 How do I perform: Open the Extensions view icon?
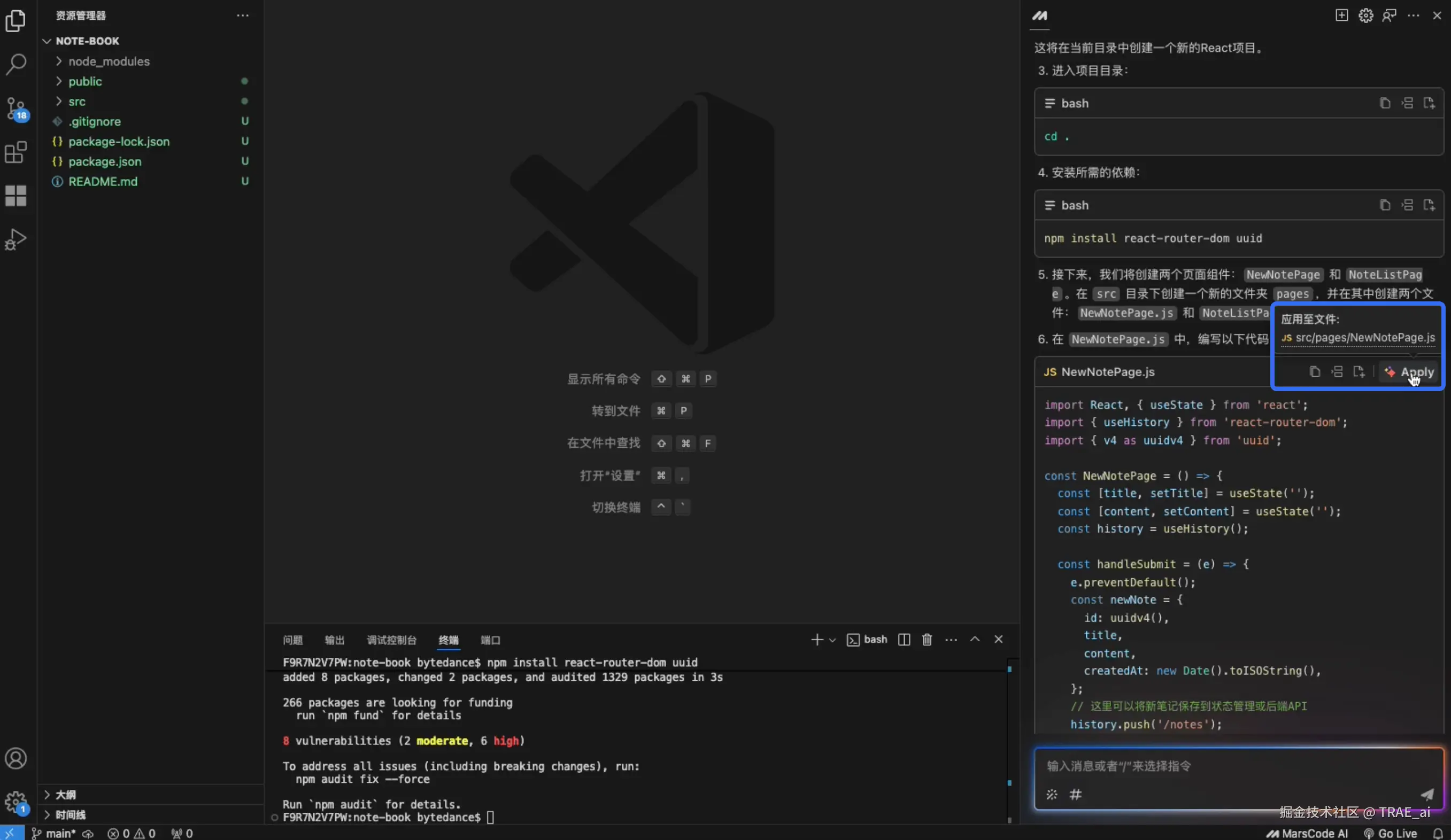pos(16,152)
